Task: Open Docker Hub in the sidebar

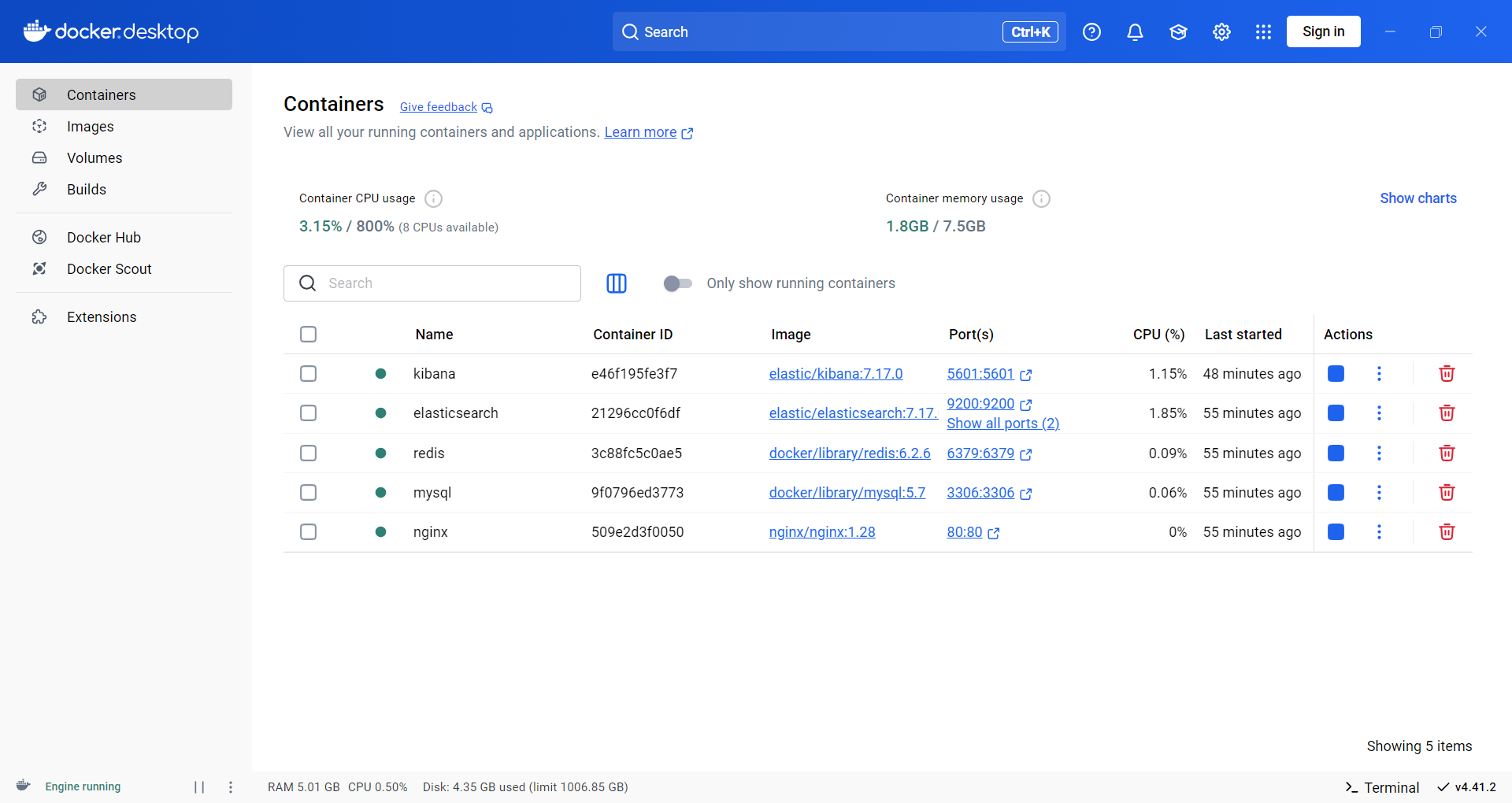Action: 124,237
